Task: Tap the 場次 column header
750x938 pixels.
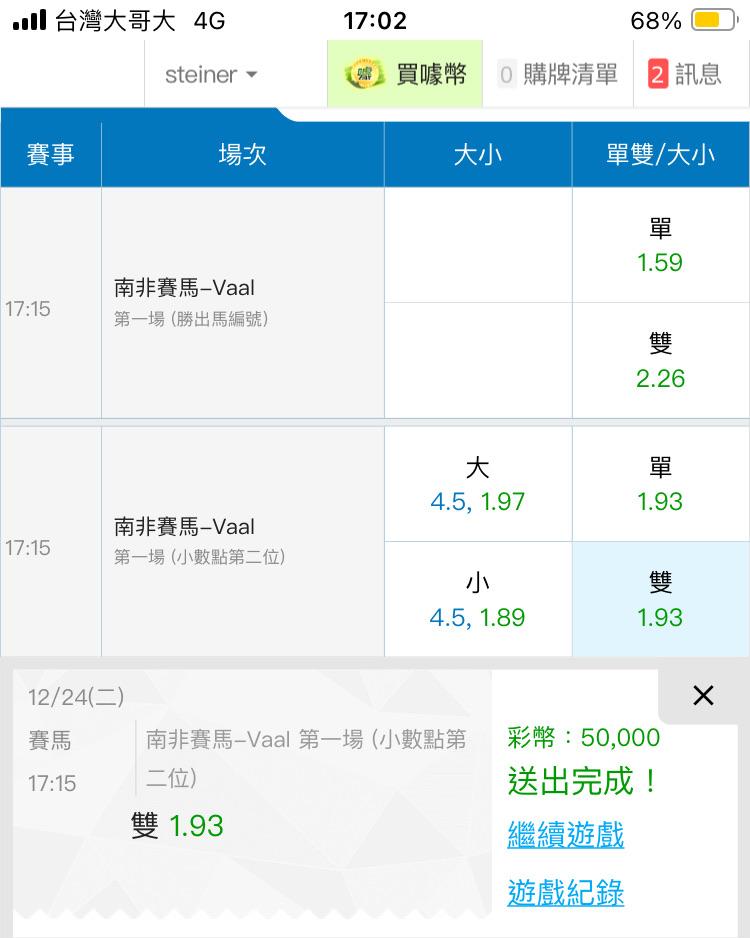Action: pos(242,154)
